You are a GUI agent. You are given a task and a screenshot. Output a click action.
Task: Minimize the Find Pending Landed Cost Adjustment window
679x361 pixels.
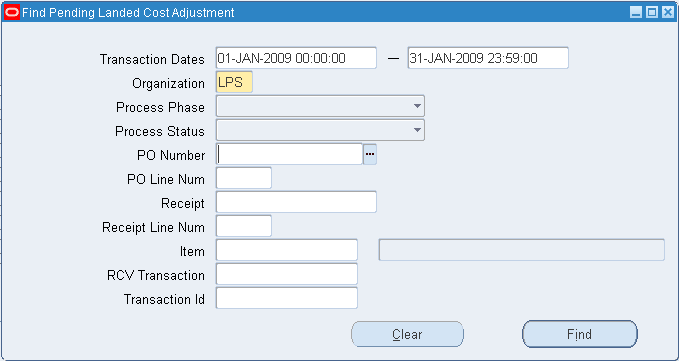(636, 13)
